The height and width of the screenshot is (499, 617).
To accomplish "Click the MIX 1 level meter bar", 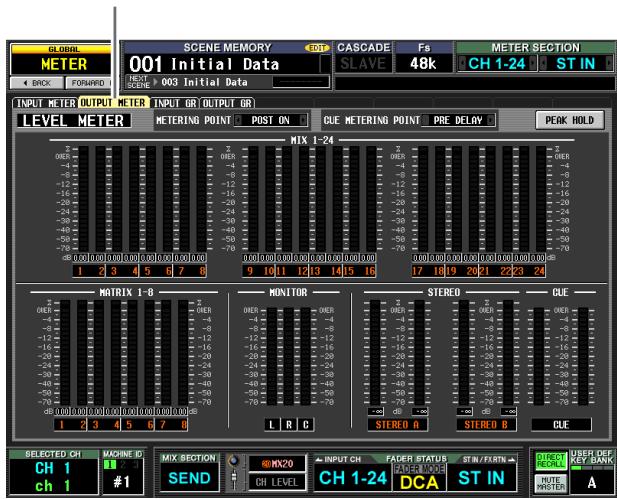I will (x=83, y=199).
